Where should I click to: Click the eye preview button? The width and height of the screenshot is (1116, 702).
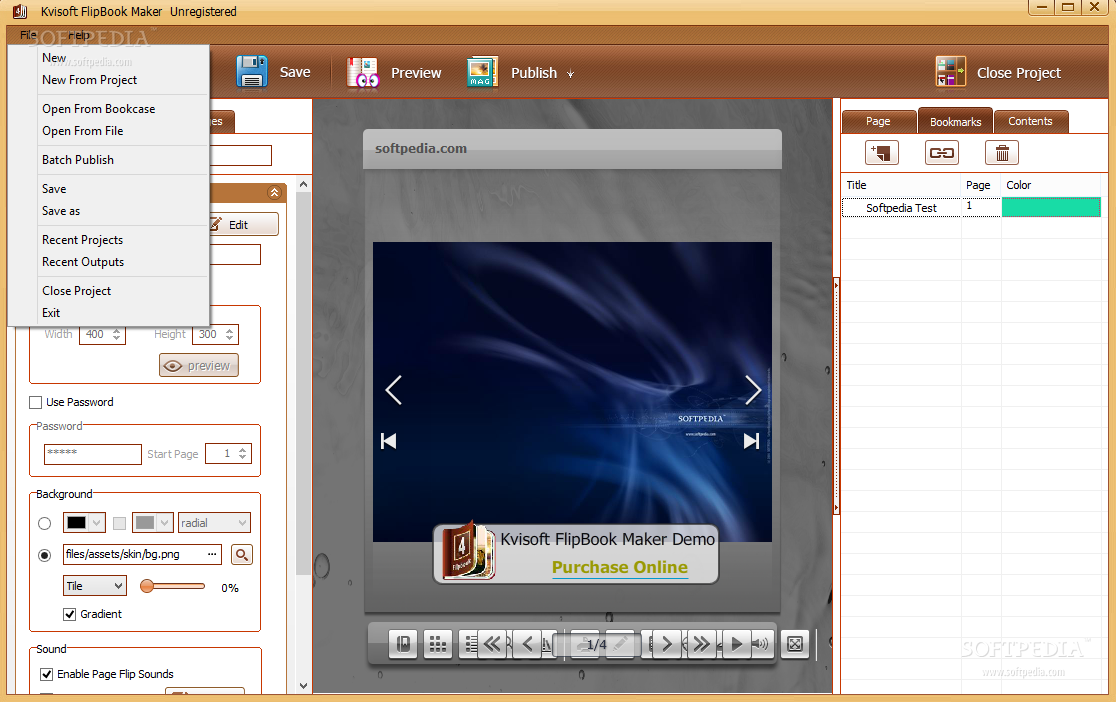tap(199, 365)
